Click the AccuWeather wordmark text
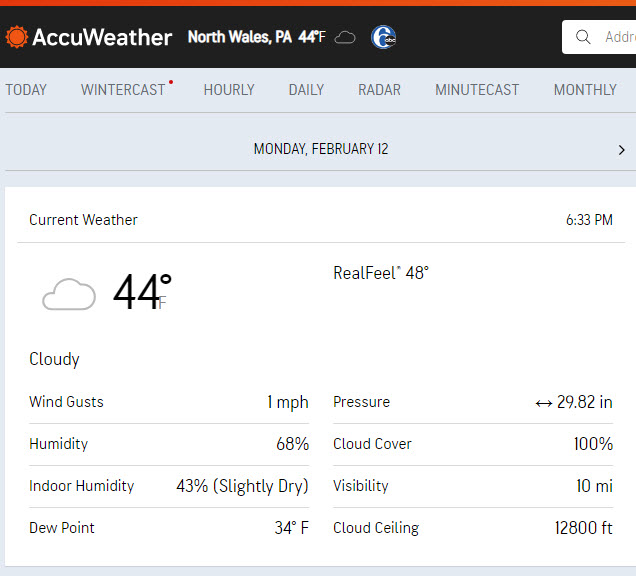 point(102,37)
